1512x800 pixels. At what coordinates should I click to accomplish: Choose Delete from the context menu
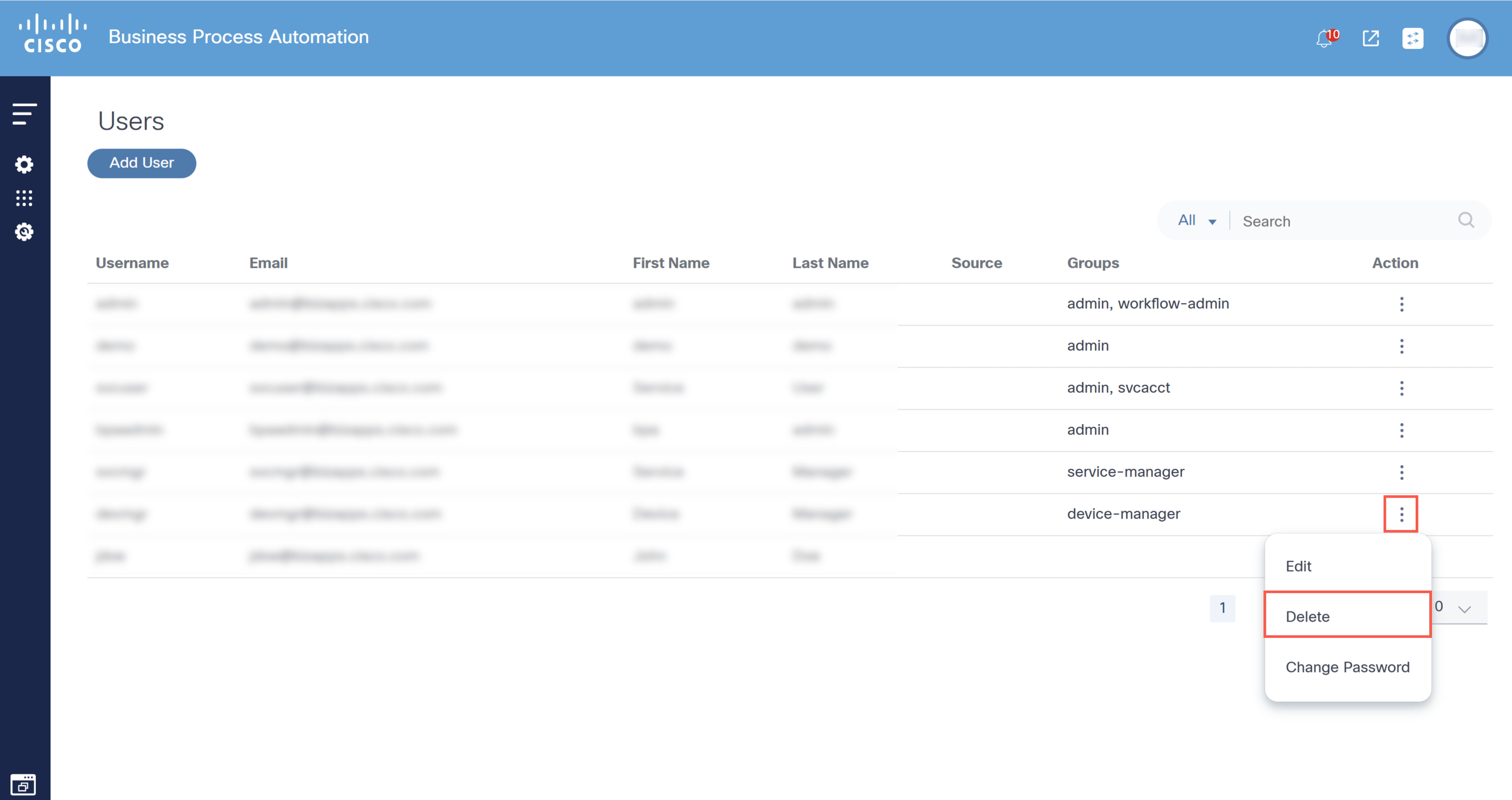[1308, 616]
